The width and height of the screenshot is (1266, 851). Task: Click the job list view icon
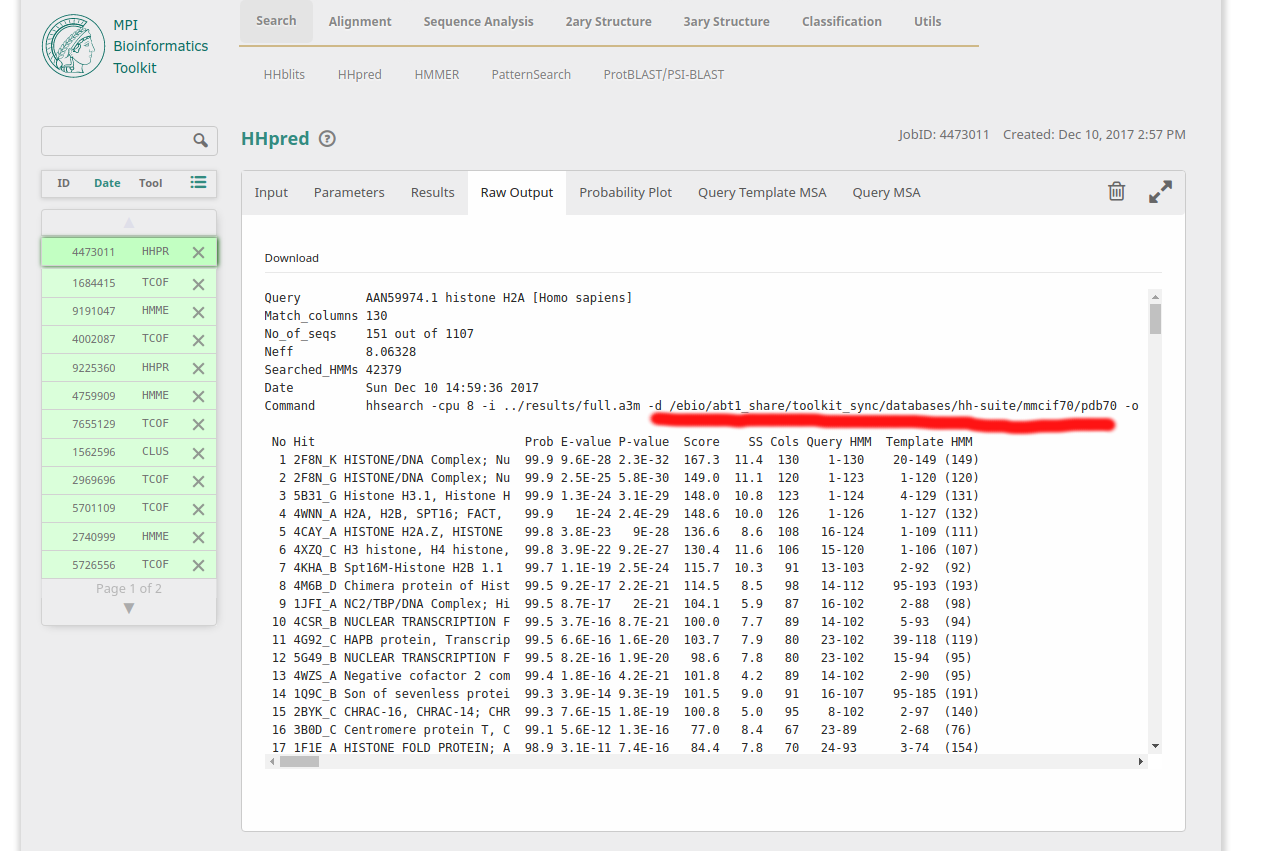[197, 183]
